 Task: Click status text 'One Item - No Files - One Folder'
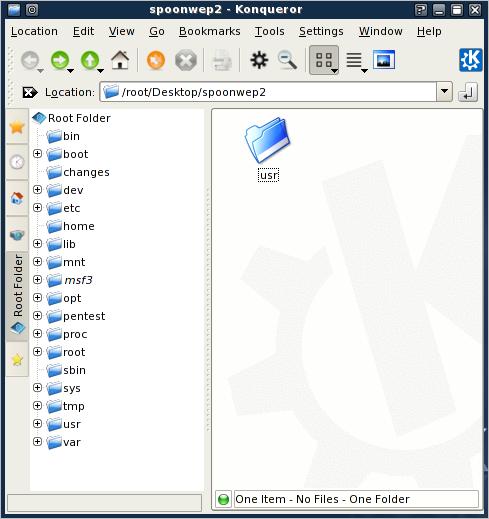322,499
